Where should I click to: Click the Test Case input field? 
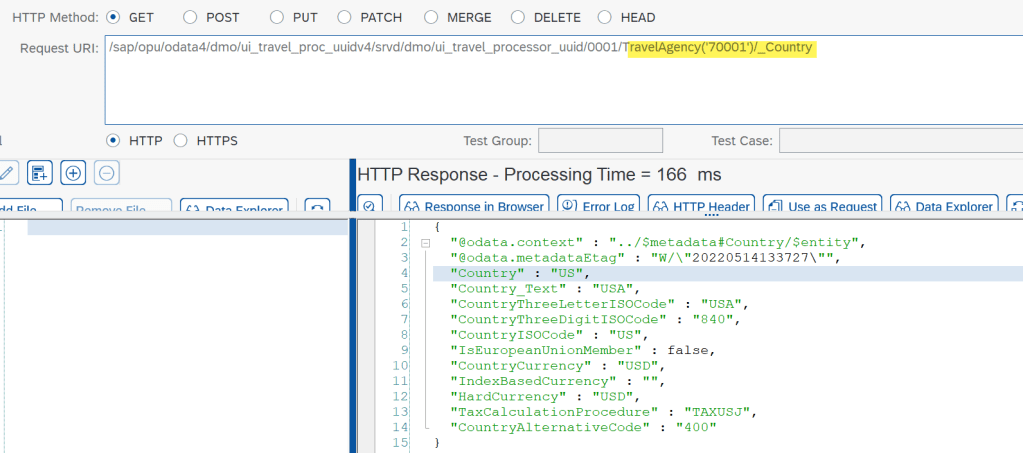coord(900,141)
